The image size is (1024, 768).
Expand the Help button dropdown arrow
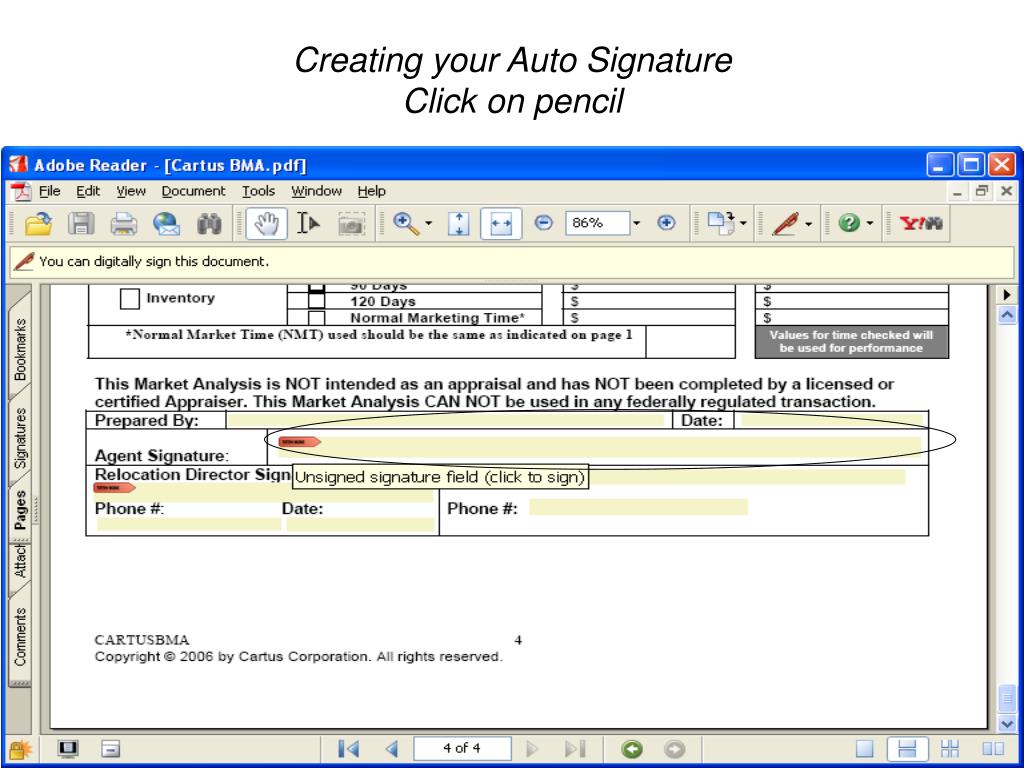(x=870, y=223)
